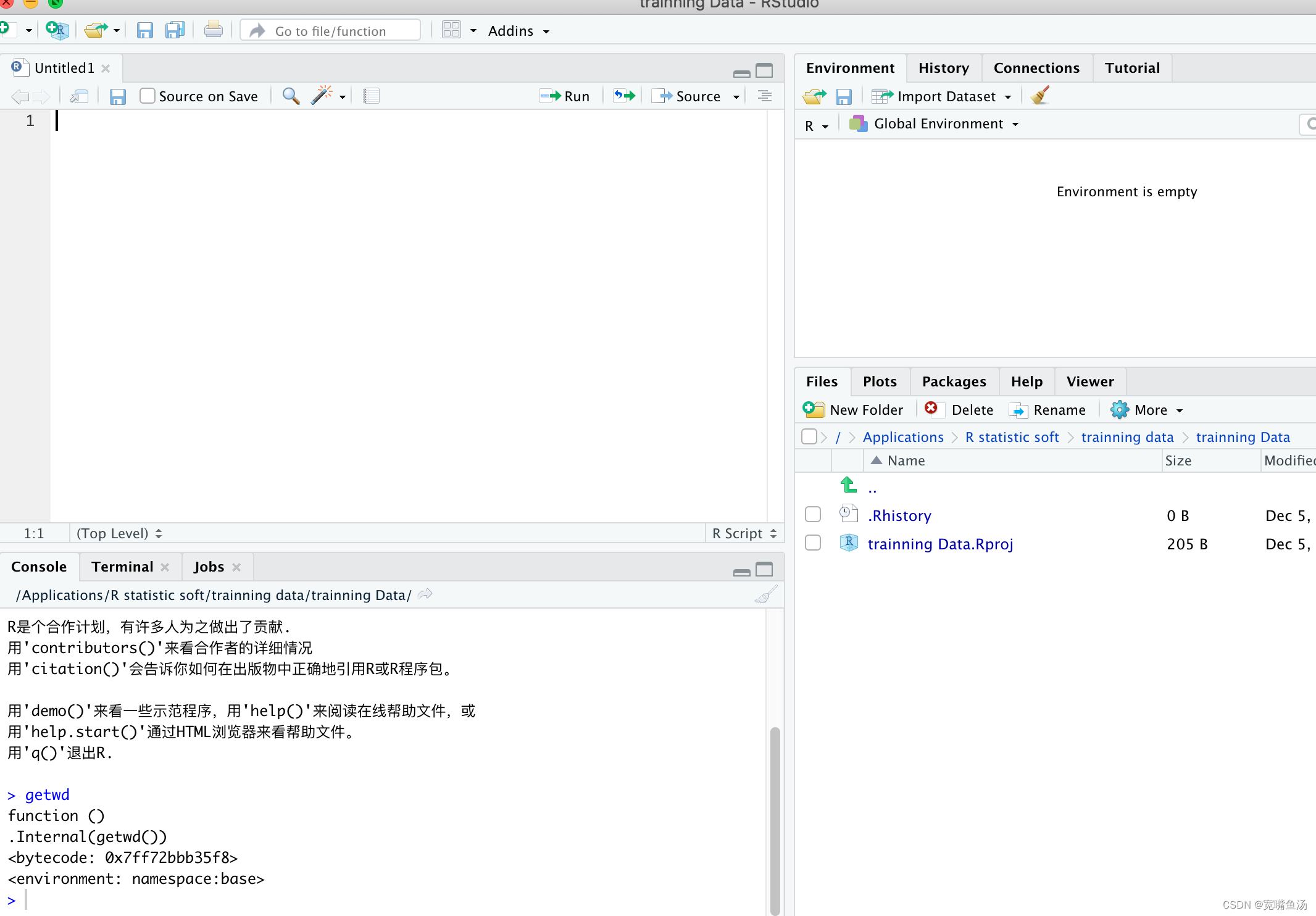This screenshot has height=916, width=1316.
Task: Switch to the Connections tab
Action: click(1036, 68)
